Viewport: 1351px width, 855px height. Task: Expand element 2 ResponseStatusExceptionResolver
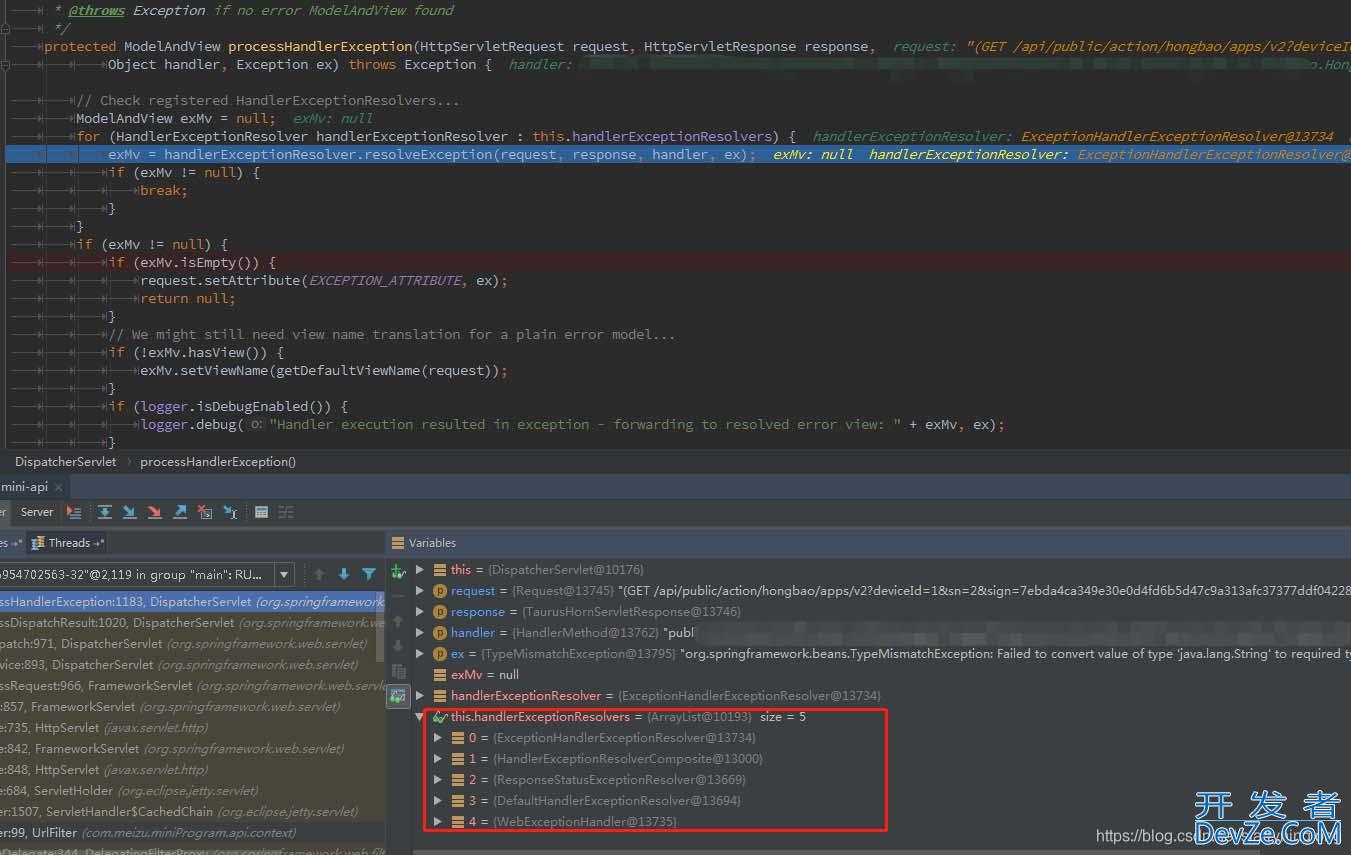(438, 780)
